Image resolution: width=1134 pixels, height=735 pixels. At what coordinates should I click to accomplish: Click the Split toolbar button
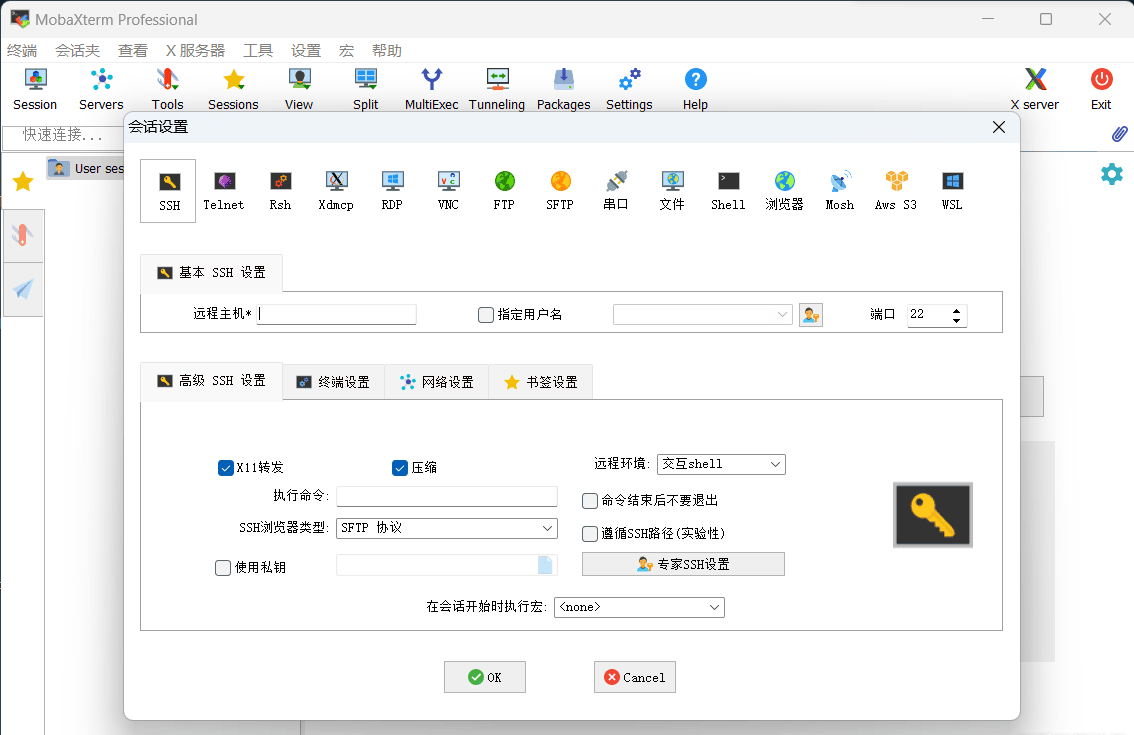[x=365, y=89]
